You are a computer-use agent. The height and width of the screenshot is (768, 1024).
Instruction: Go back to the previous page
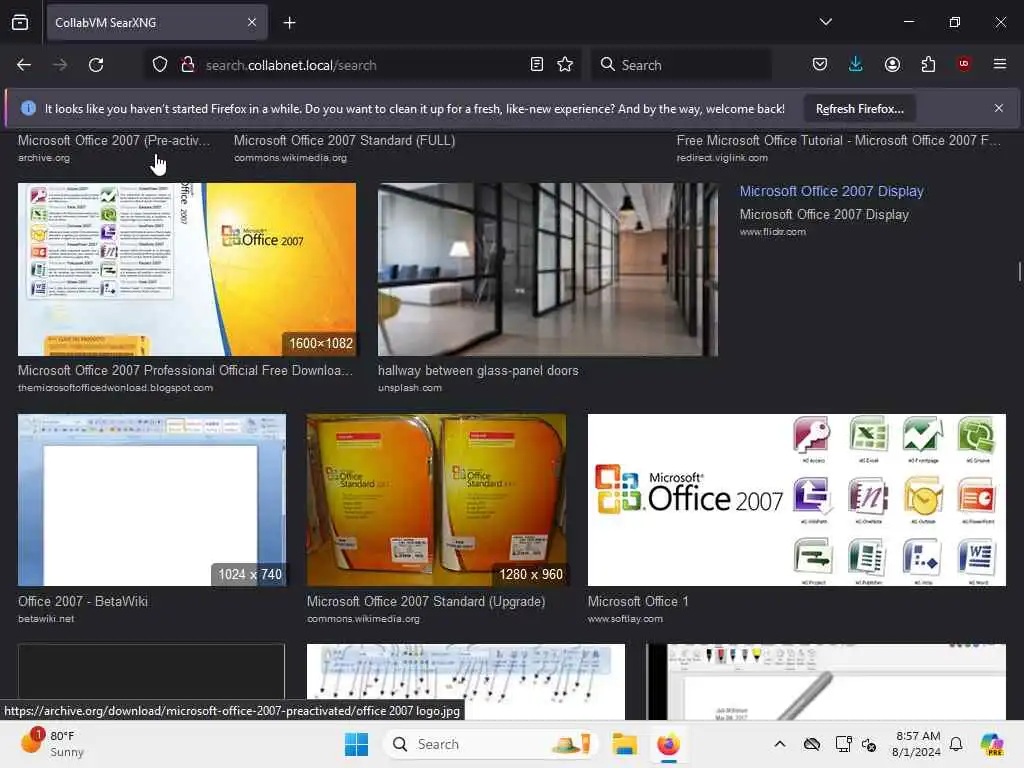click(x=24, y=65)
